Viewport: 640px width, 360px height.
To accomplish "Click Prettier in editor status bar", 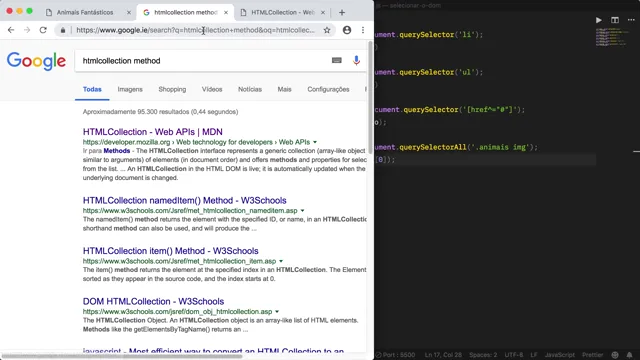I will click(x=593, y=355).
